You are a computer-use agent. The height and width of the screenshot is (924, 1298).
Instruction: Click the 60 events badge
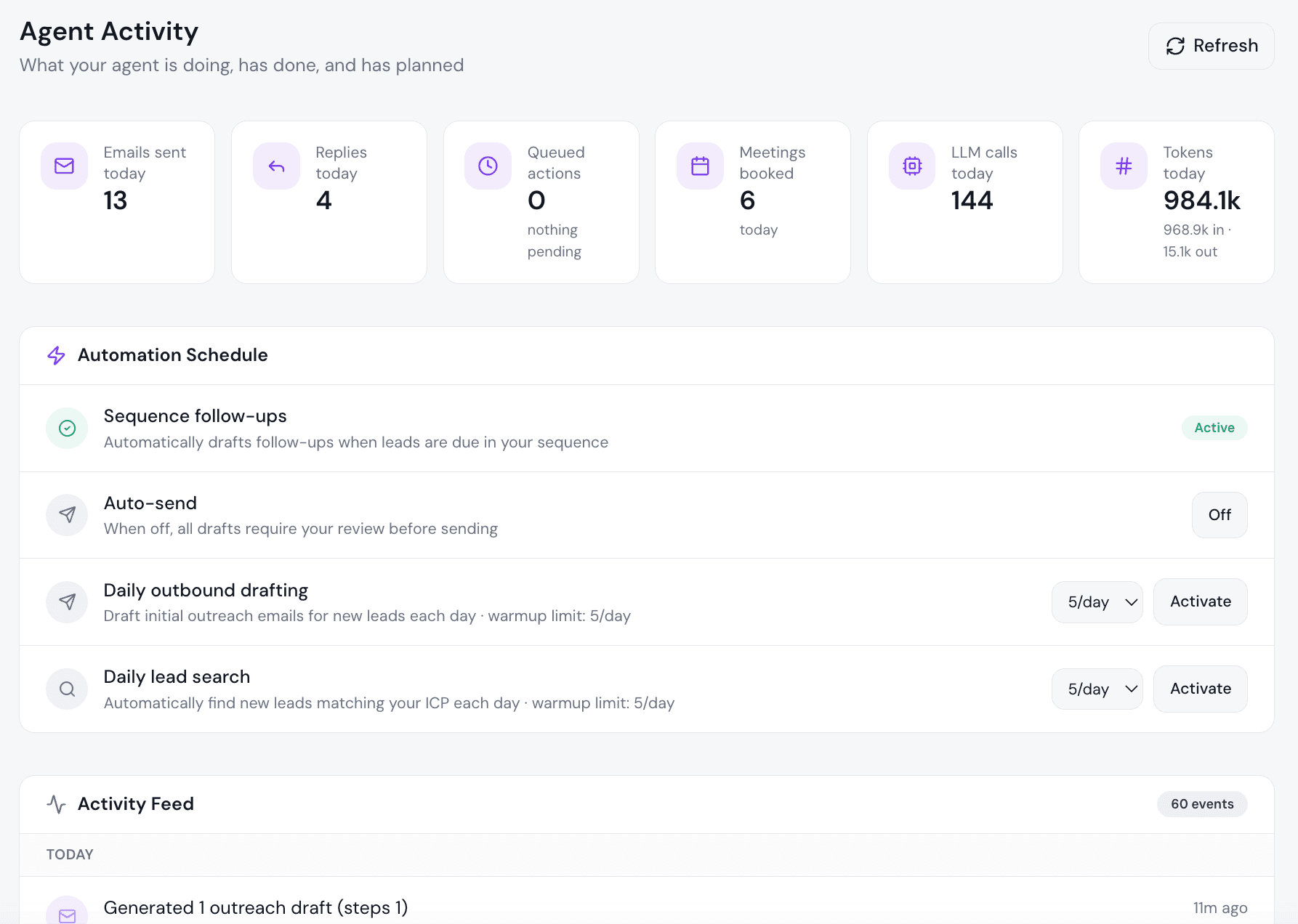[x=1202, y=804]
